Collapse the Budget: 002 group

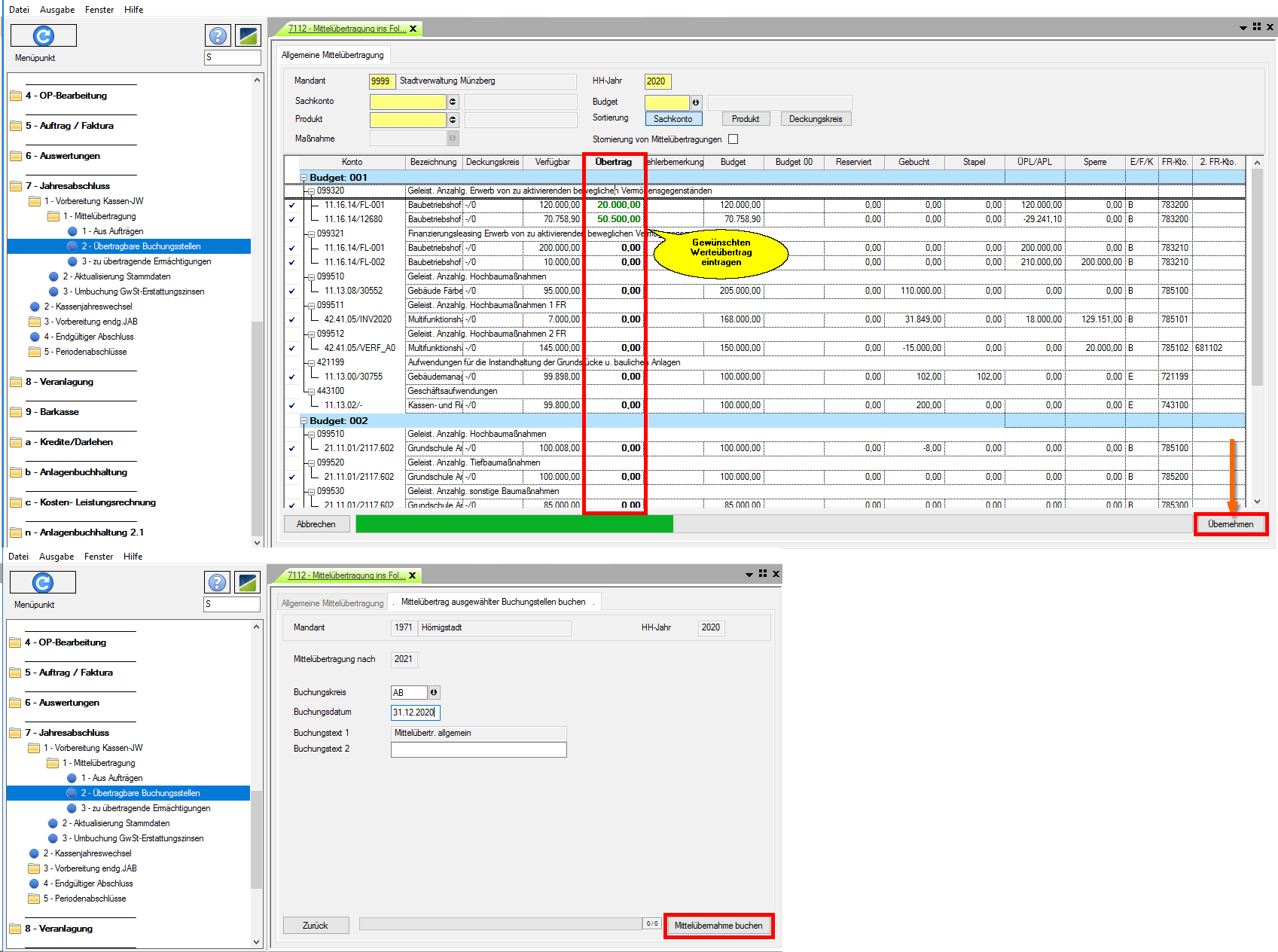[304, 421]
